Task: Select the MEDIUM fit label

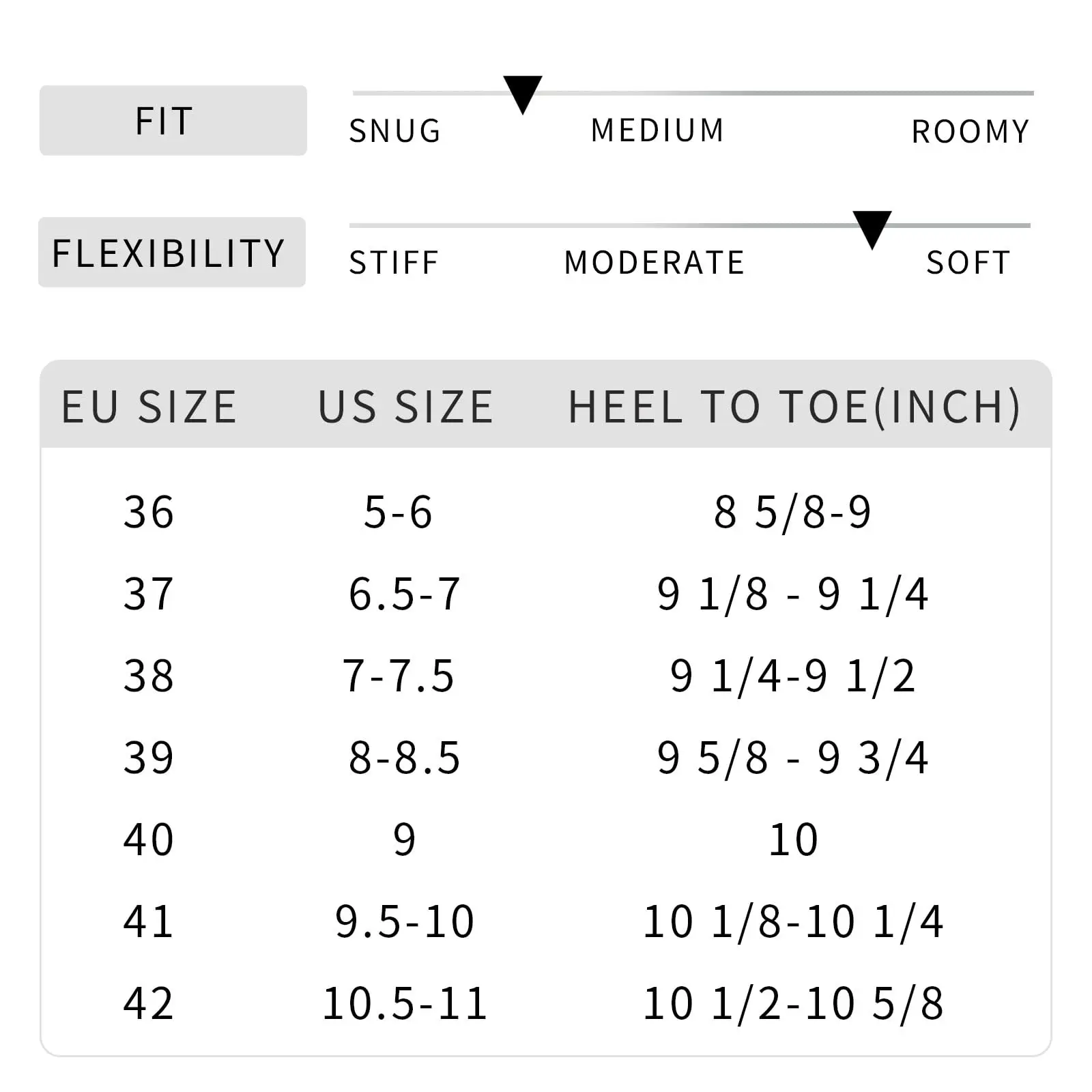Action: 657,130
